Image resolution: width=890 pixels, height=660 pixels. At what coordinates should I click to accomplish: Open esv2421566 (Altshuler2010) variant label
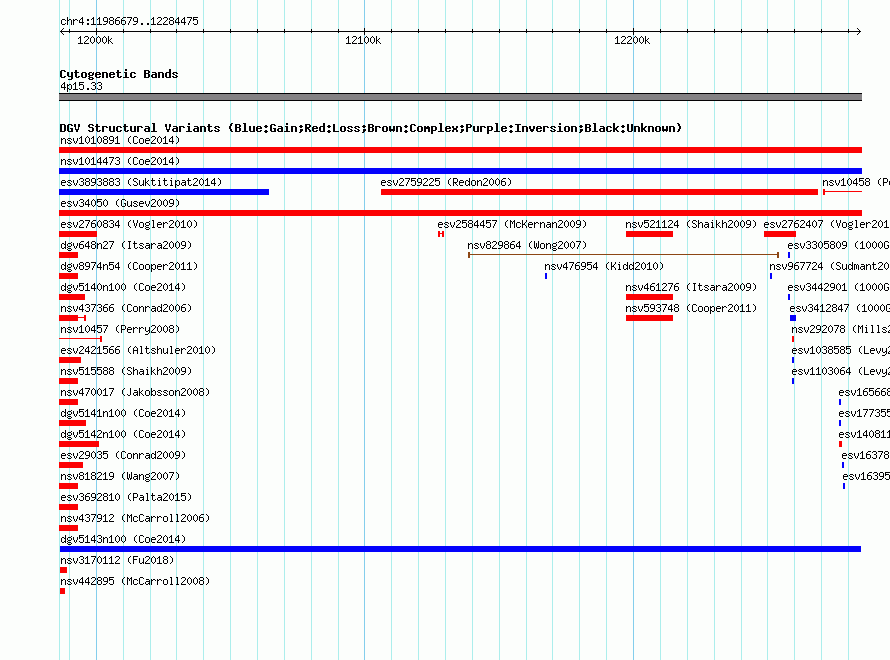click(x=138, y=350)
